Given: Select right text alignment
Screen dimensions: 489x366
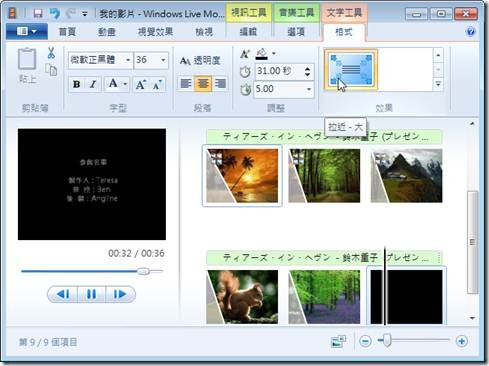Looking at the screenshot, I should pyautogui.click(x=220, y=83).
